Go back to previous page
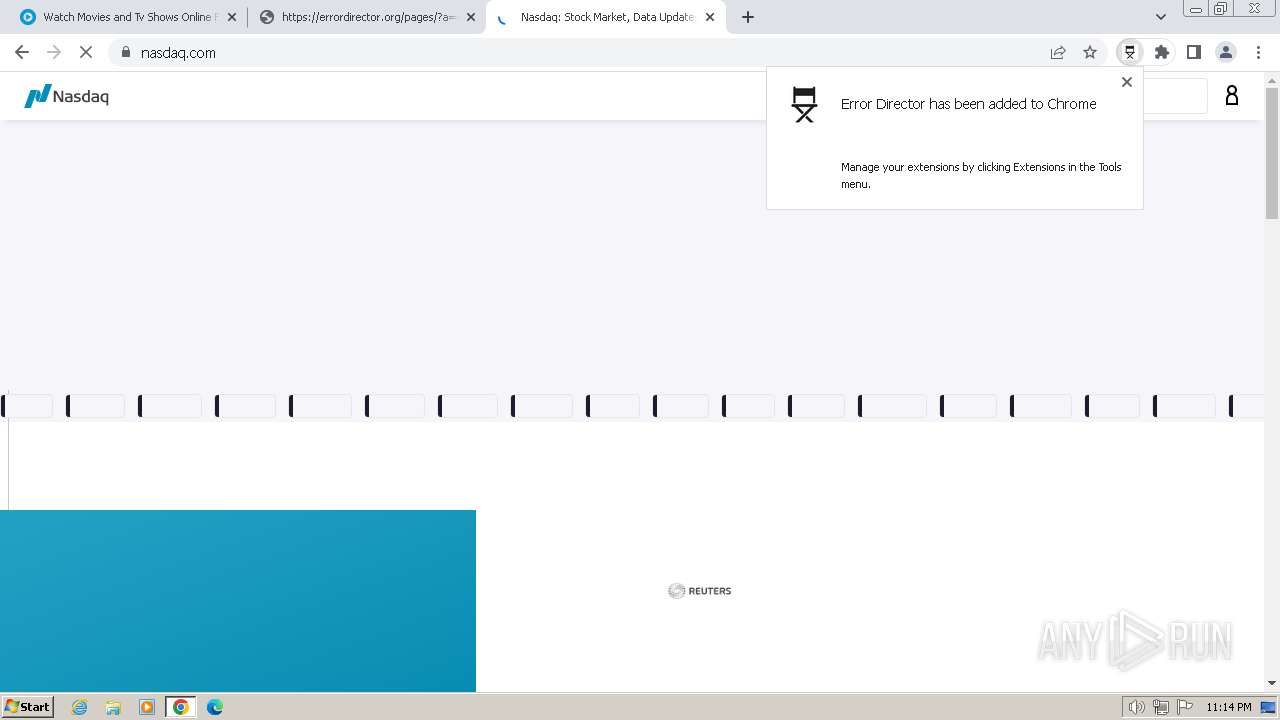Viewport: 1280px width, 720px height. (x=22, y=52)
